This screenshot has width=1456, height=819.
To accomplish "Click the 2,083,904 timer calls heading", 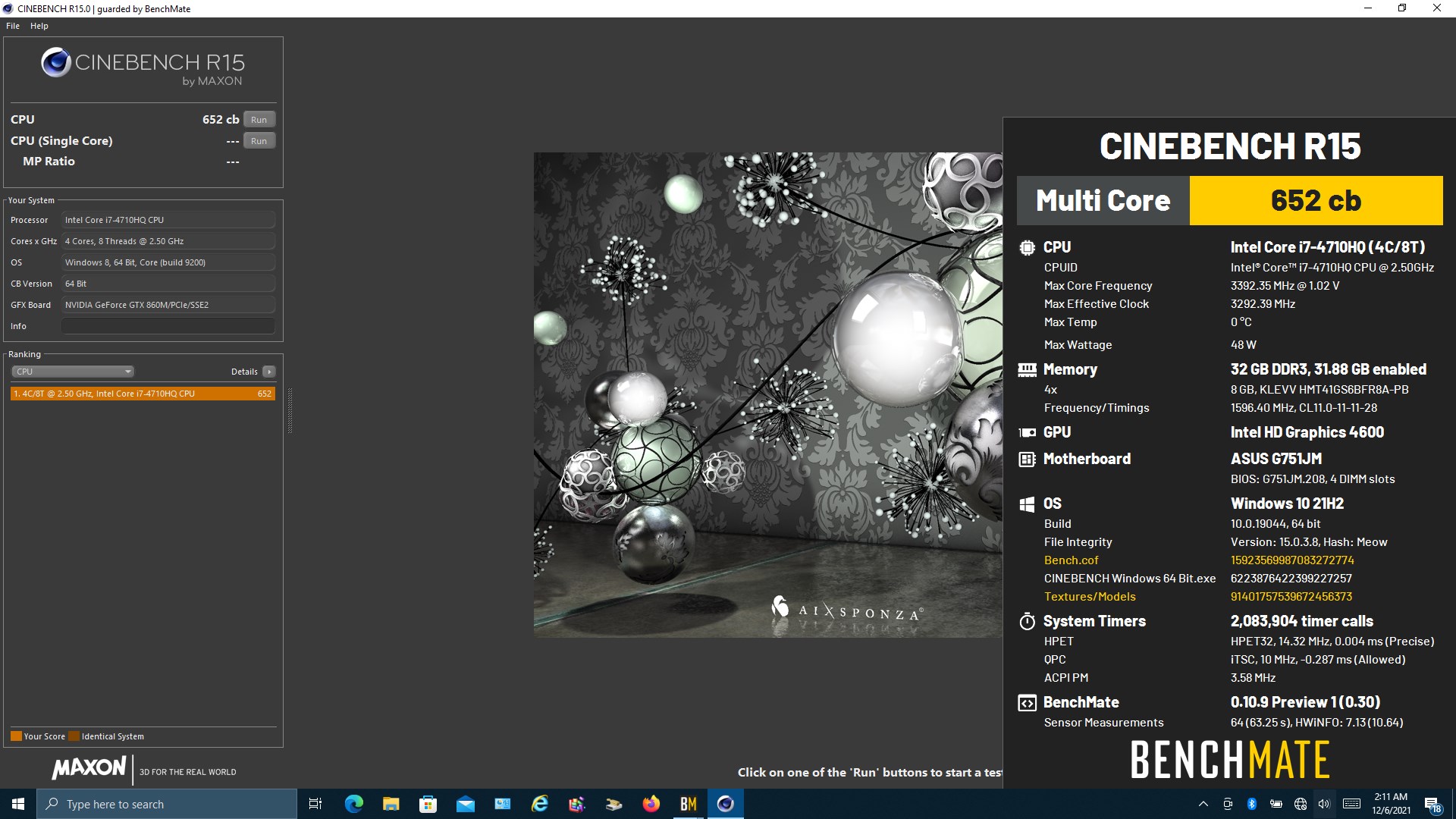I will [x=1302, y=621].
